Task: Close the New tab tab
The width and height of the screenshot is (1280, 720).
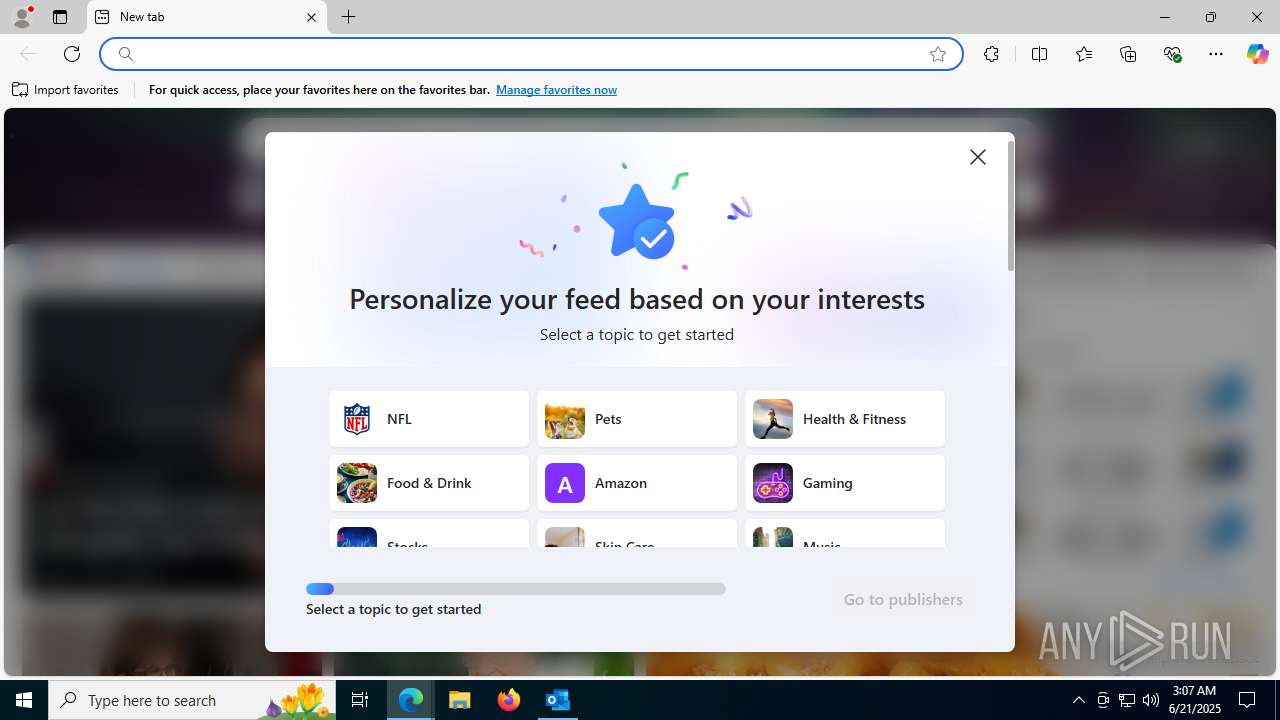Action: click(x=311, y=17)
